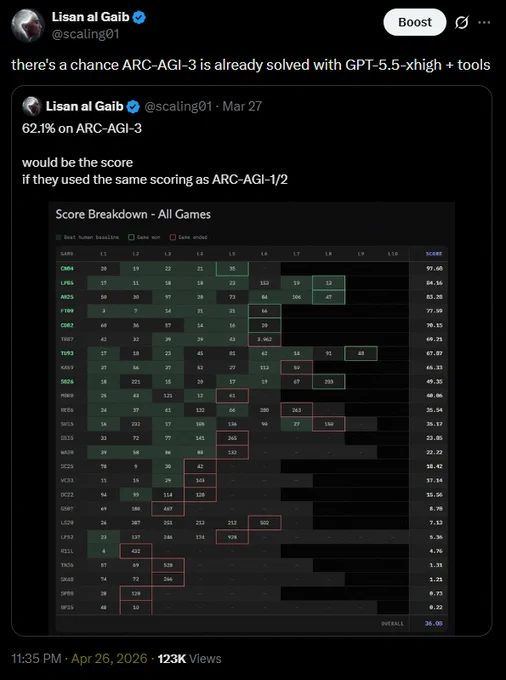The width and height of the screenshot is (506, 680).
Task: Select the CN04 game row label
Action: pyautogui.click(x=67, y=268)
